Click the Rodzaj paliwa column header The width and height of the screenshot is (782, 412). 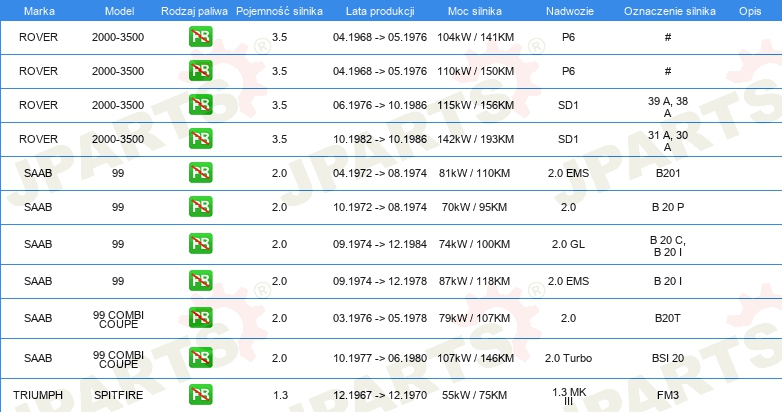click(195, 11)
